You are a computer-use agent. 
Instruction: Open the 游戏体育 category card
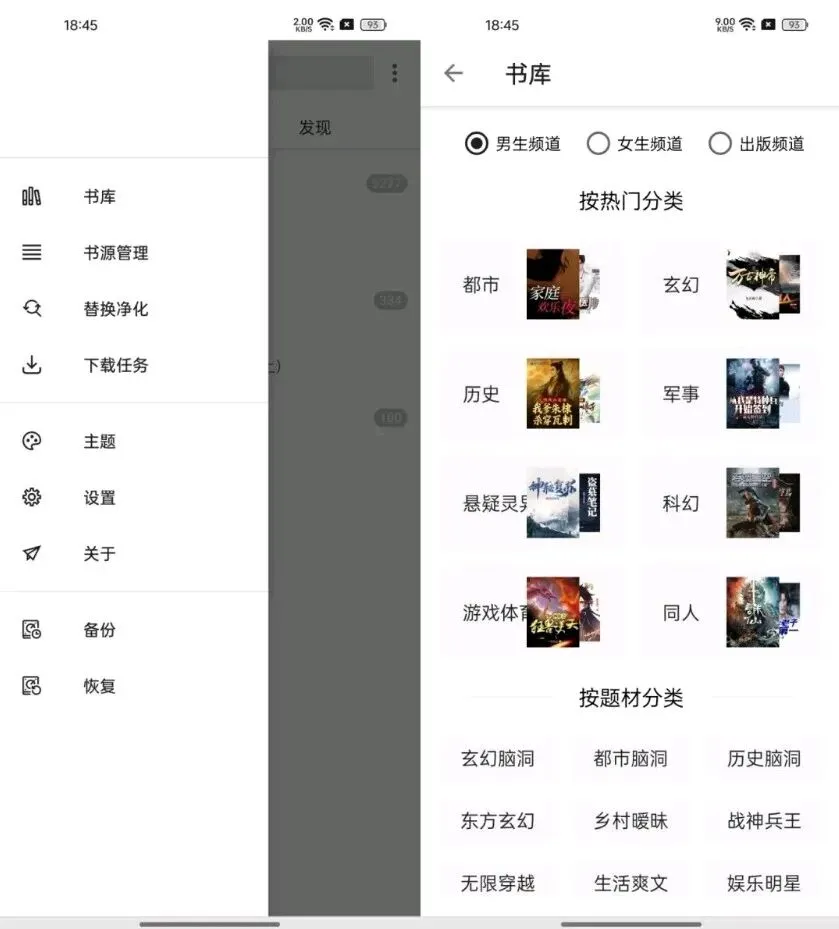(531, 611)
